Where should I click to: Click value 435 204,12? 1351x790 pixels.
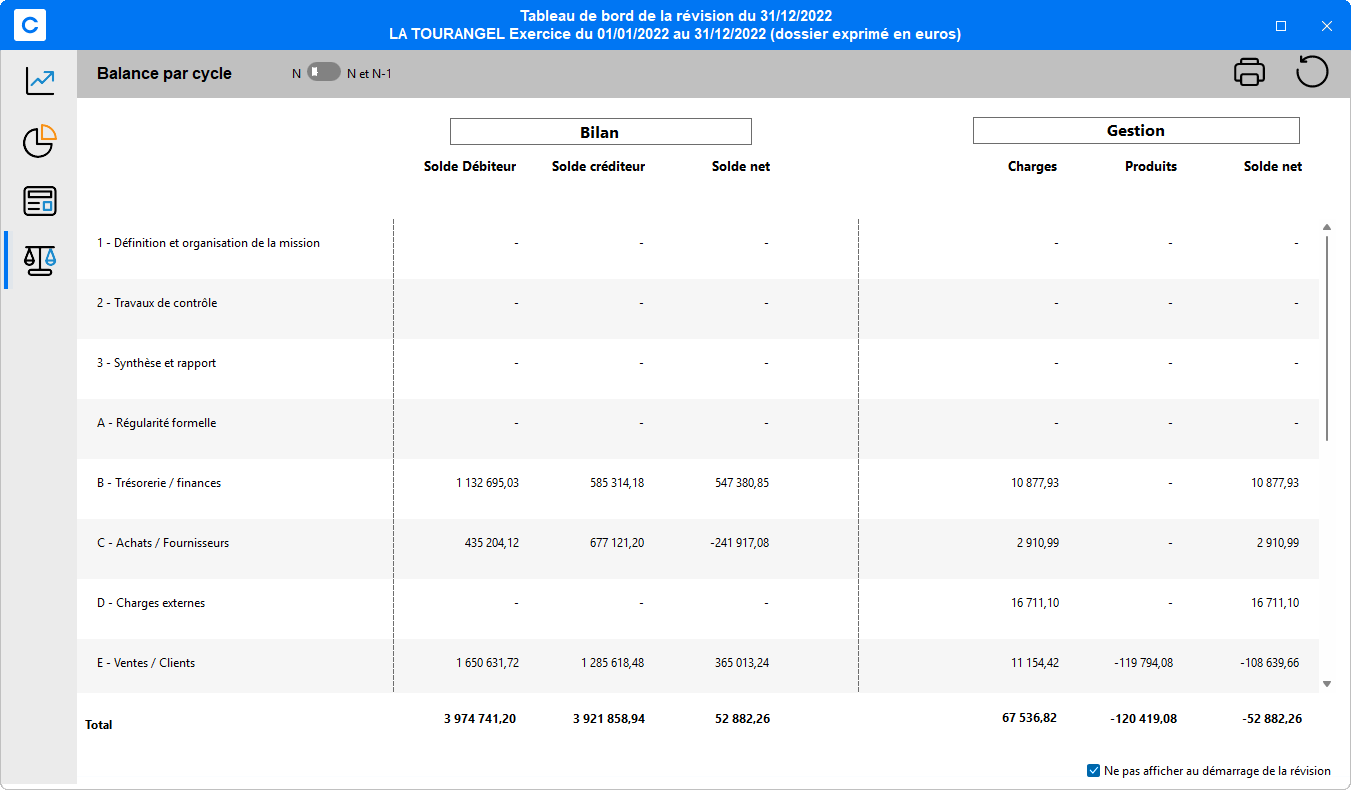pyautogui.click(x=492, y=543)
